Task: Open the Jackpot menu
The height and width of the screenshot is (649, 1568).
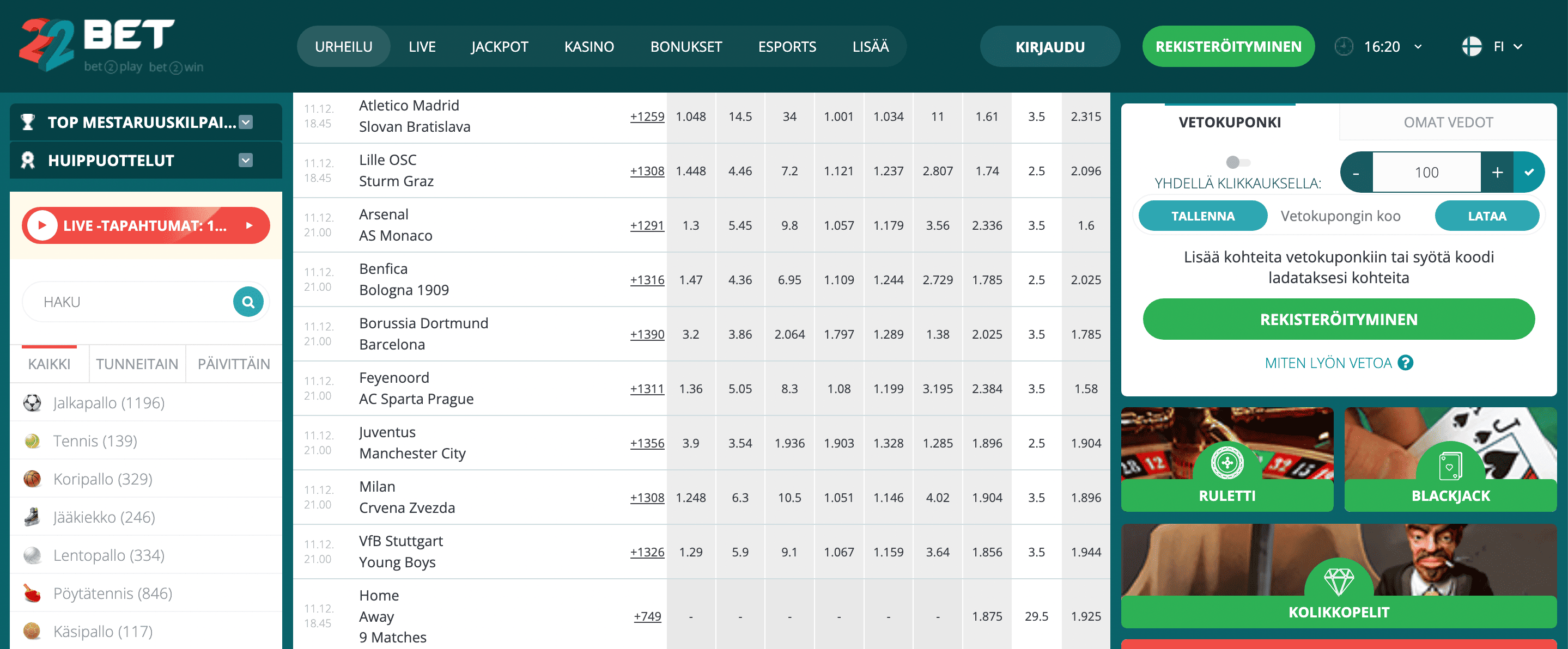Action: coord(499,46)
